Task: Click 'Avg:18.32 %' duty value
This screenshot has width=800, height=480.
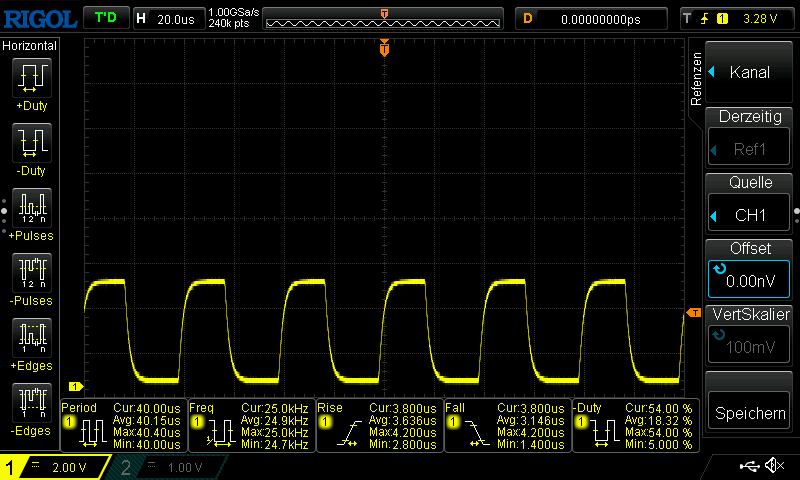Action: pos(659,421)
